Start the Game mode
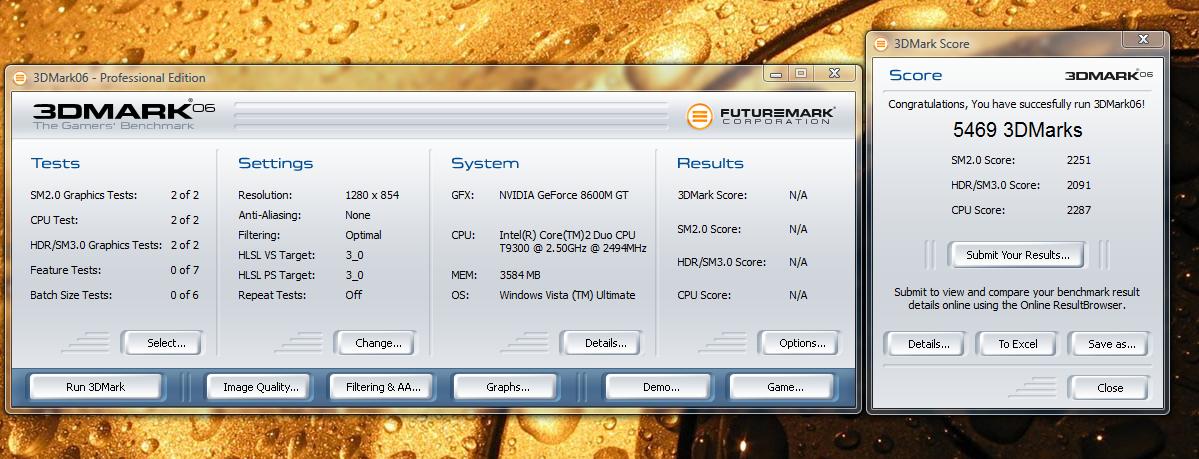 point(783,387)
